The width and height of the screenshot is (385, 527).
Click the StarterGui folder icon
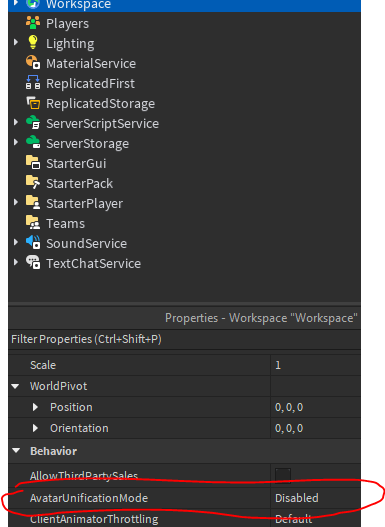33,163
